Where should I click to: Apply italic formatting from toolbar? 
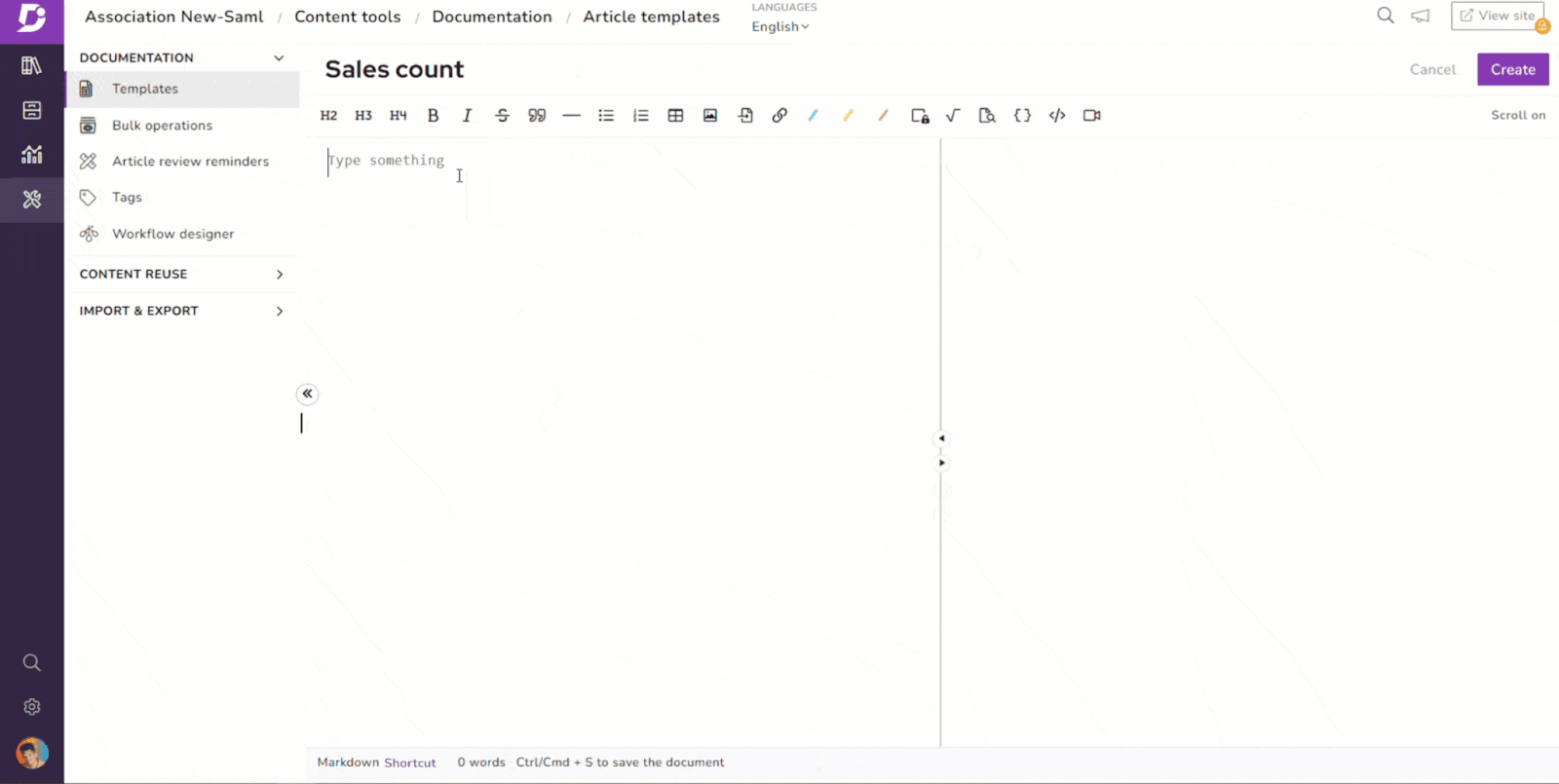tap(467, 115)
